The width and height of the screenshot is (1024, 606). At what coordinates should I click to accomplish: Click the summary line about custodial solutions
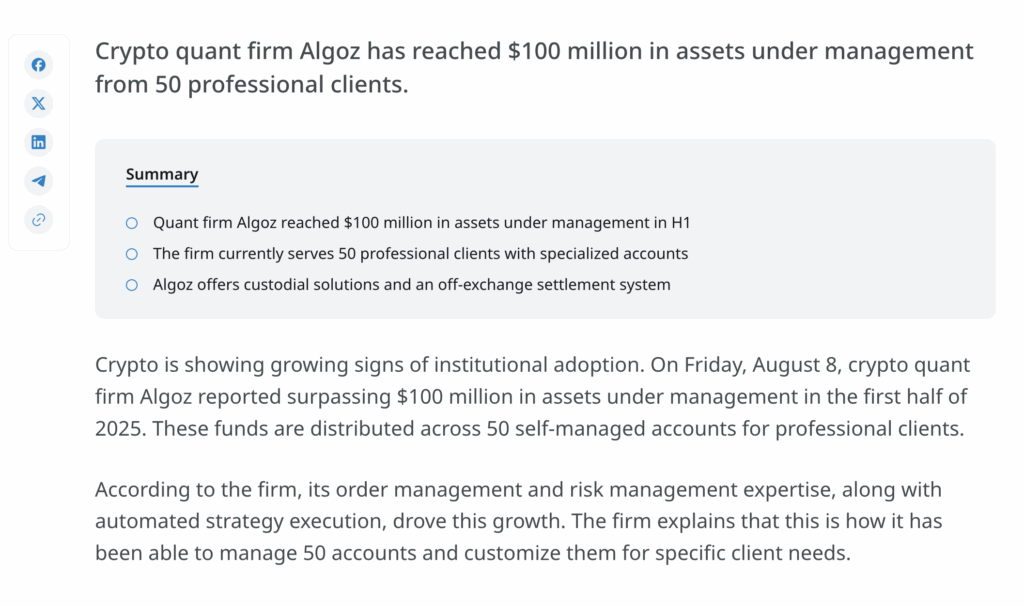pyautogui.click(x=411, y=285)
